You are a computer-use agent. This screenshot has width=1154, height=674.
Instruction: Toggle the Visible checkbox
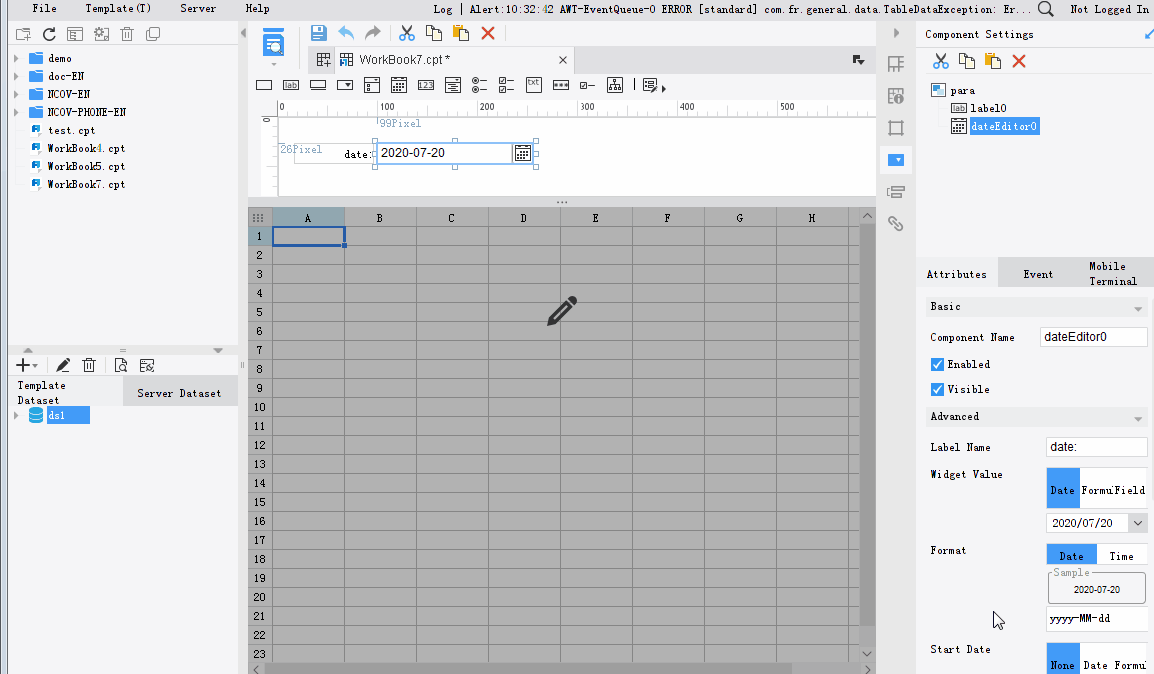[x=937, y=389]
